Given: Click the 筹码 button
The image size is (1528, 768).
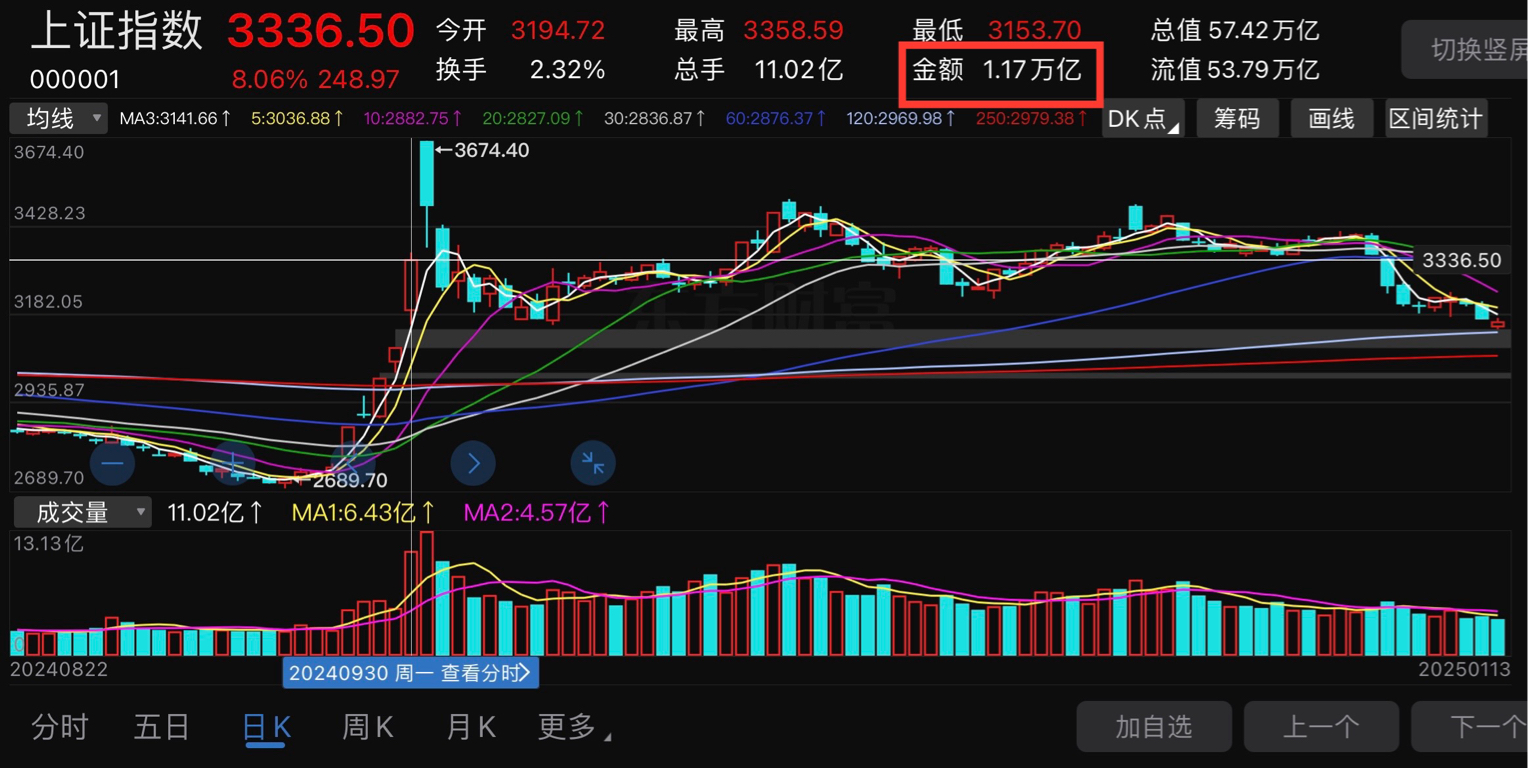Looking at the screenshot, I should pos(1237,119).
